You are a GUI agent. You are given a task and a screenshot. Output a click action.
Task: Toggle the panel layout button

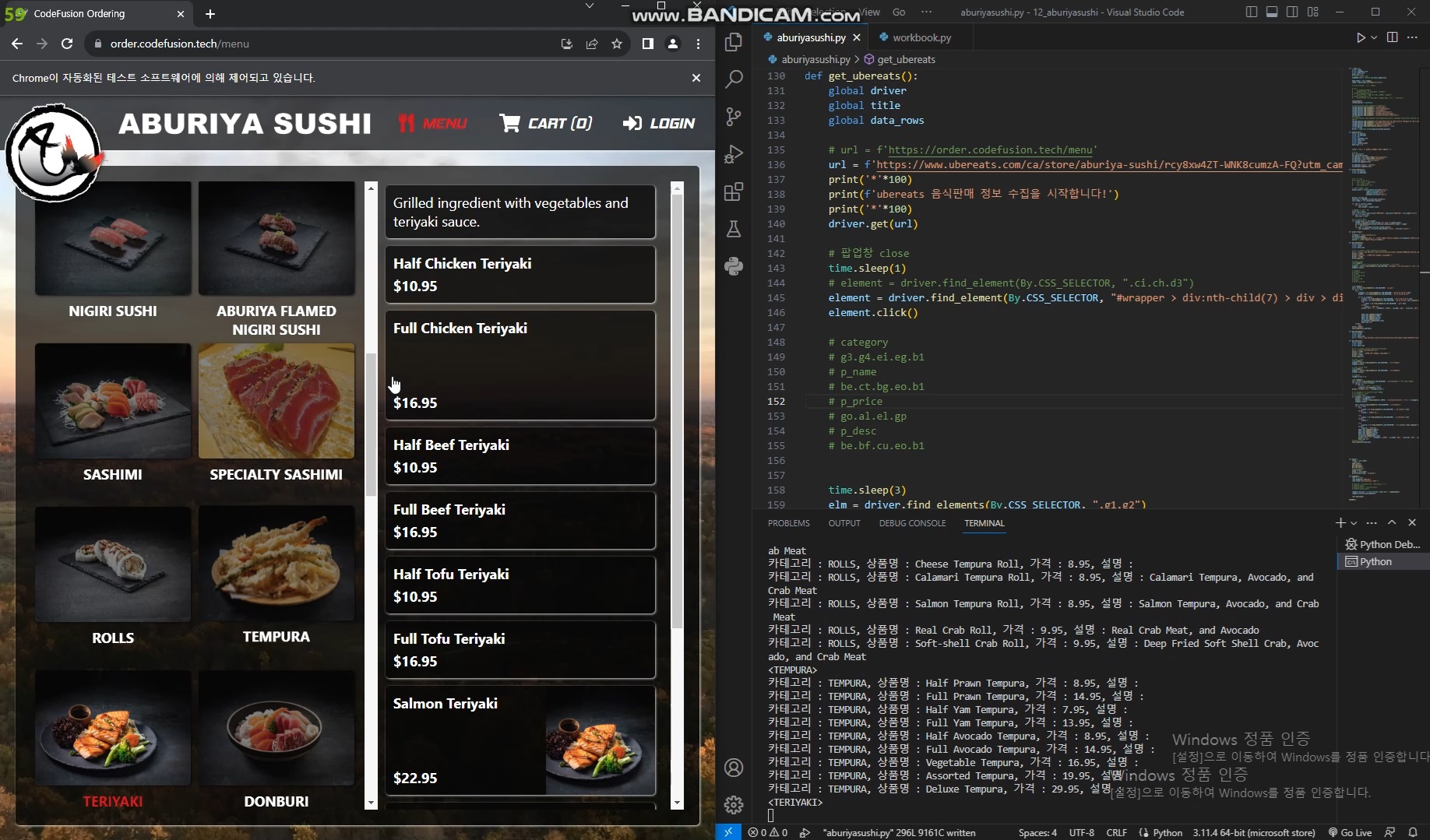[x=1272, y=12]
